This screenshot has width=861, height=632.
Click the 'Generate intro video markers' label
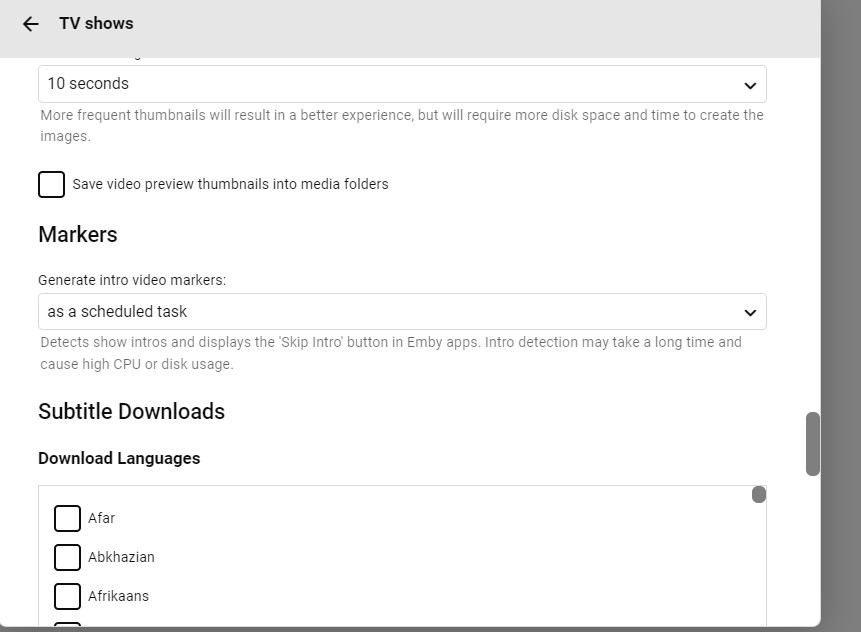132,280
